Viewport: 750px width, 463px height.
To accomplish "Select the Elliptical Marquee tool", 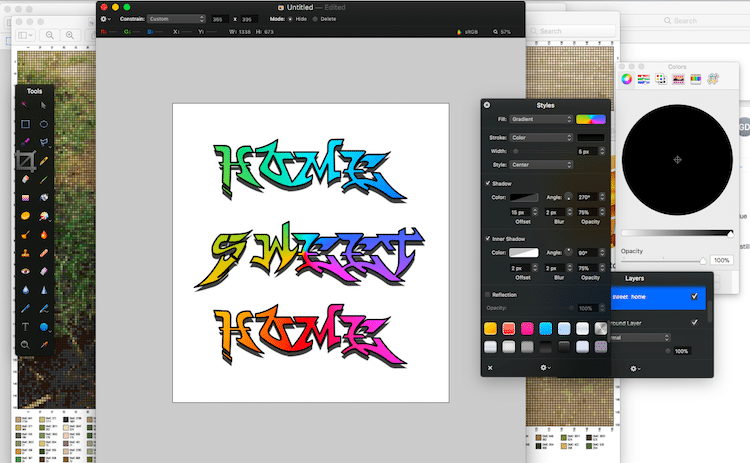I will coord(45,124).
